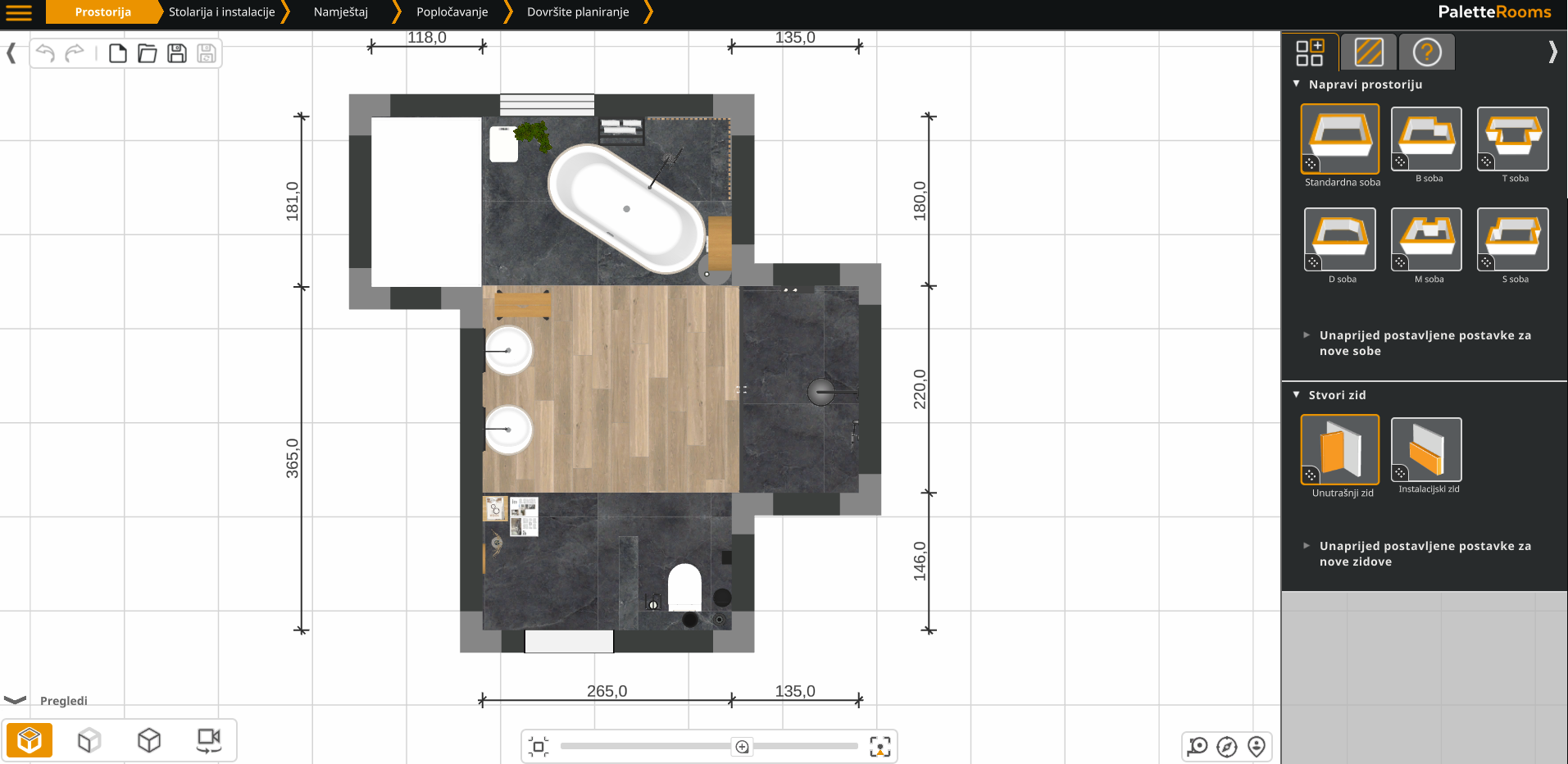Collapse the Pregledi views panel
Image resolution: width=1568 pixels, height=764 pixels.
[15, 700]
